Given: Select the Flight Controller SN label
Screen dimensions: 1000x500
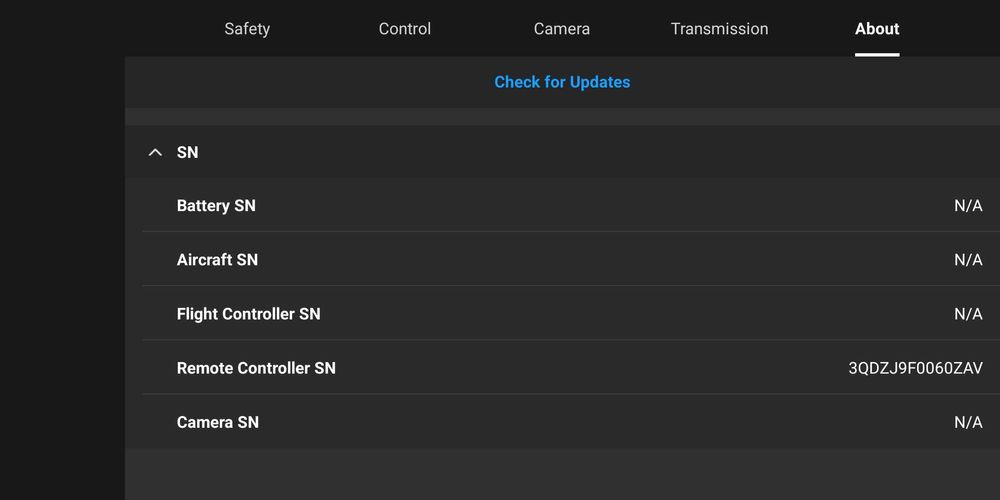Looking at the screenshot, I should click(x=248, y=314).
